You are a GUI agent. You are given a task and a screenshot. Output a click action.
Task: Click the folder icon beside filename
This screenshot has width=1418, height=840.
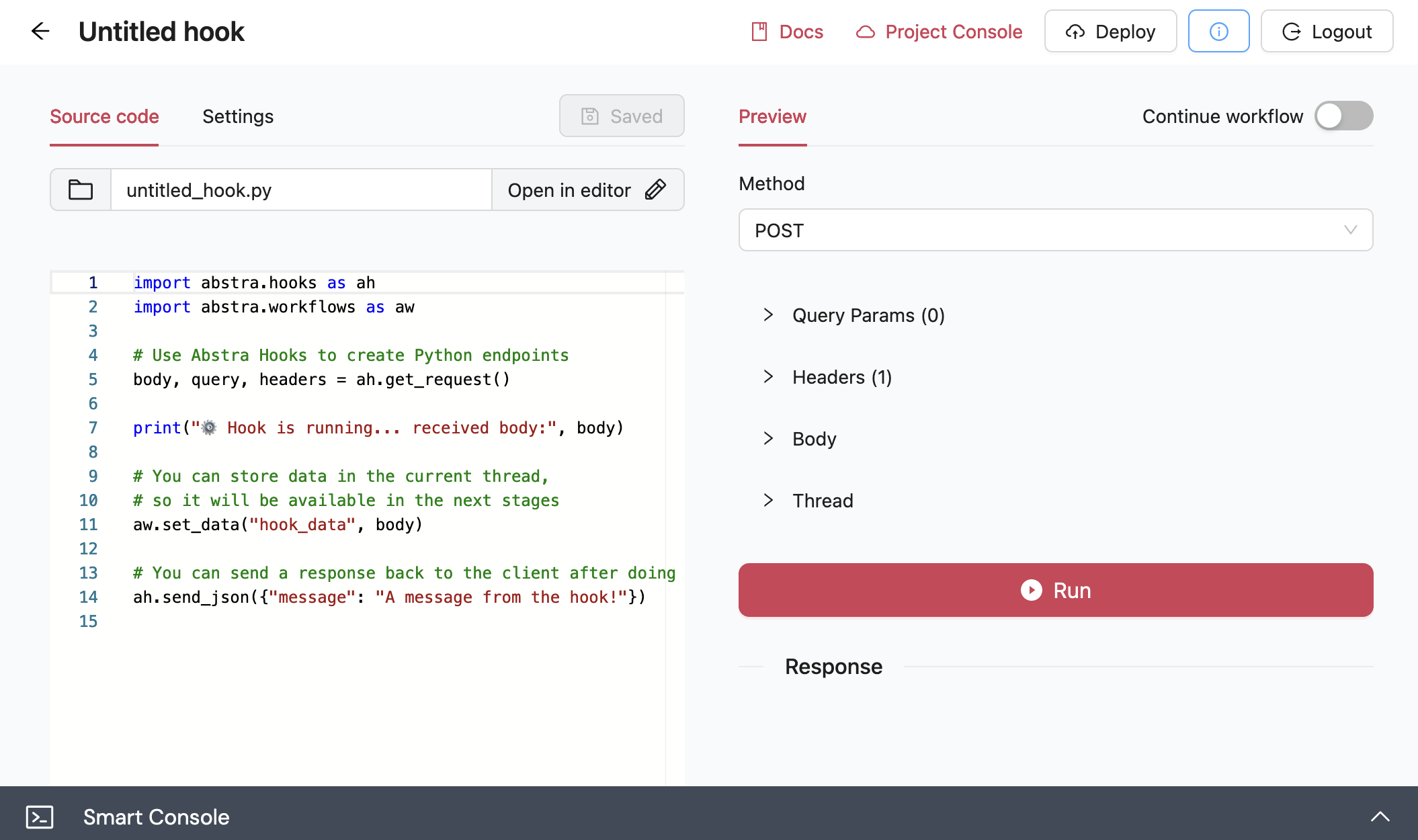coord(81,190)
